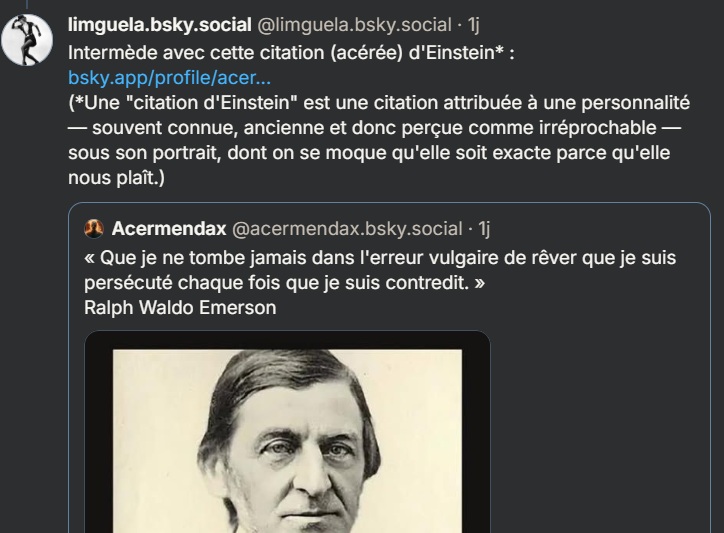
Task: Follow the bsky.app/profile/acer... link
Action: (x=169, y=78)
